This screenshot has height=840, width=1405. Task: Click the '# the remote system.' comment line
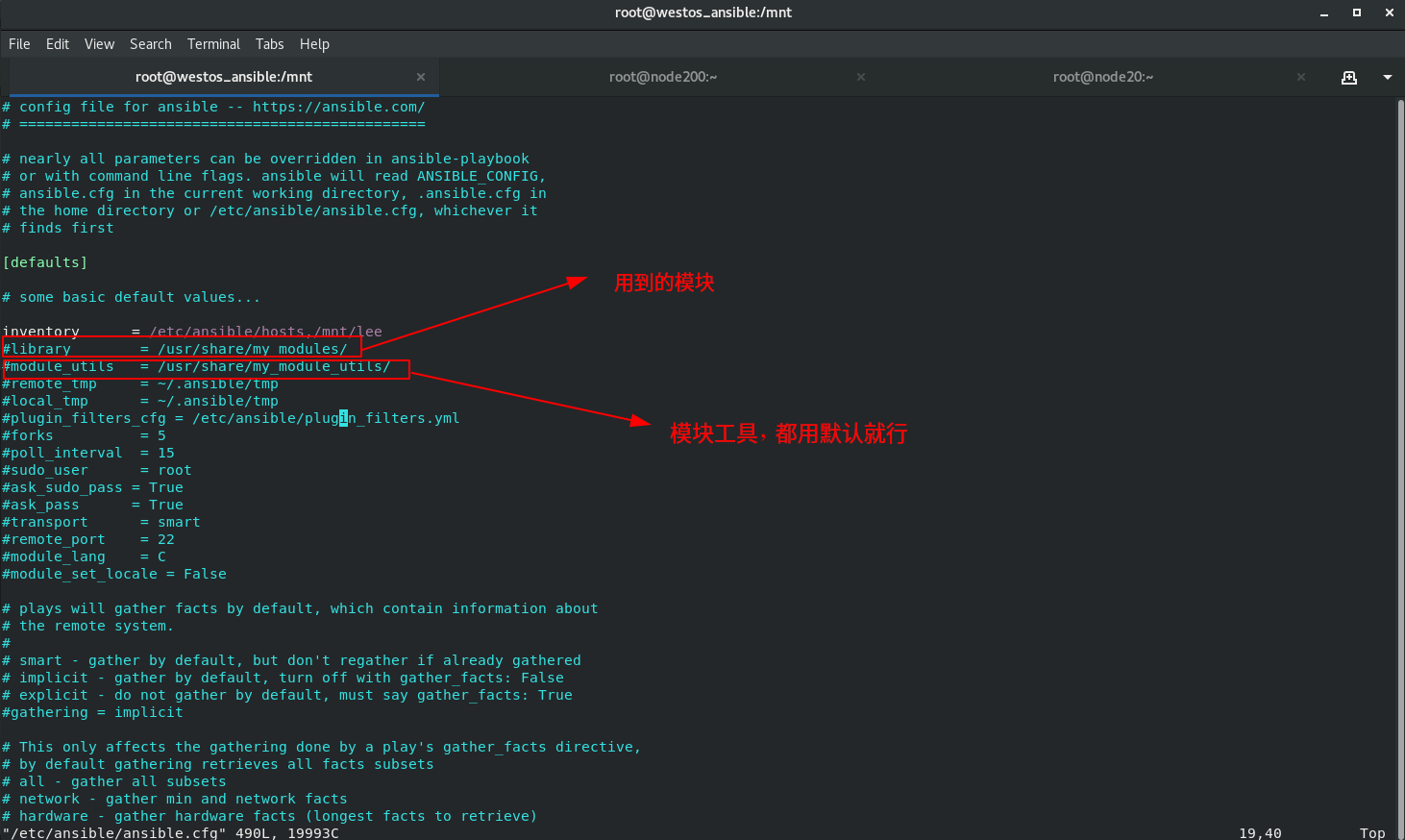pos(88,626)
